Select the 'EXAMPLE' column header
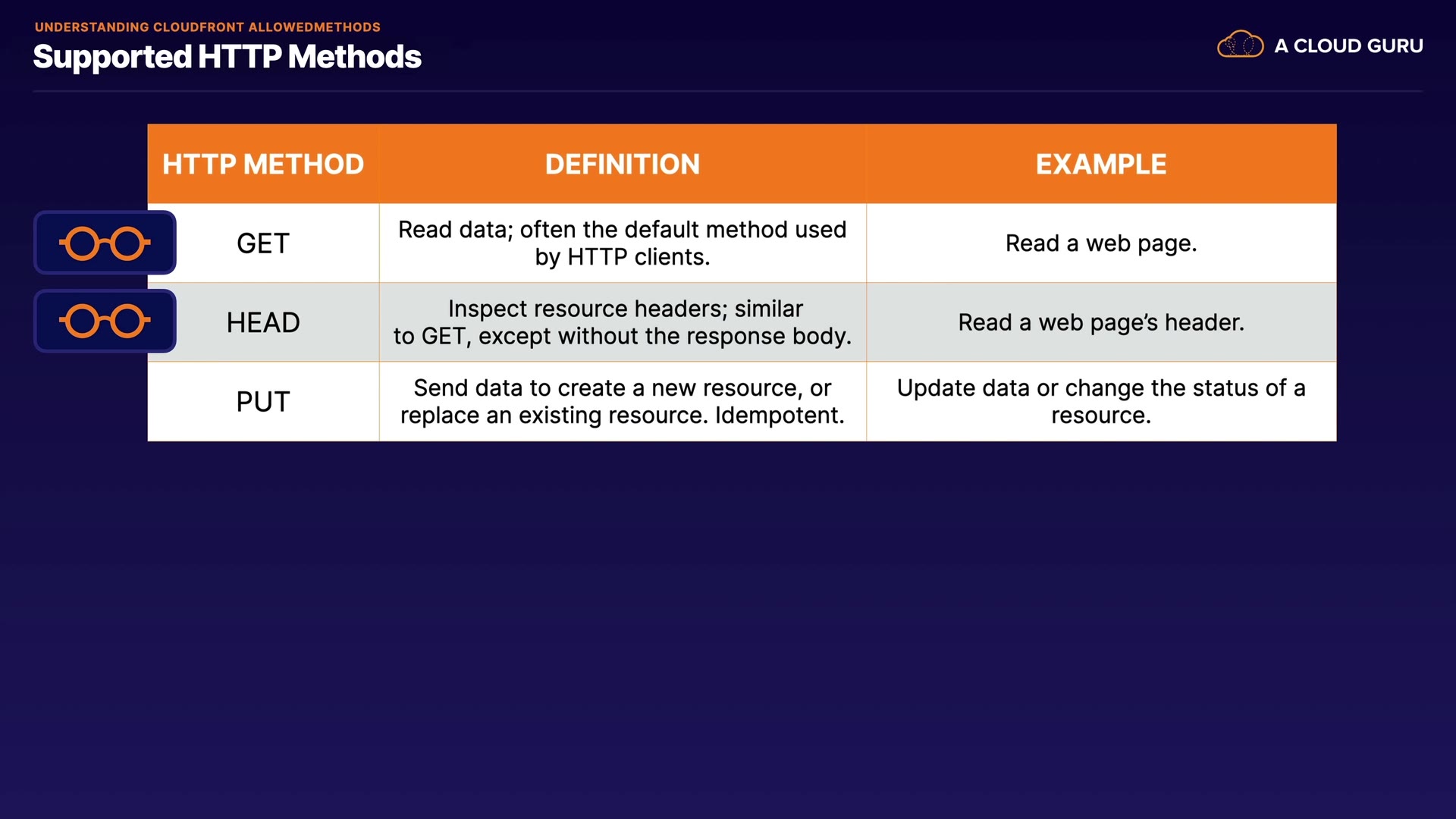This screenshot has height=819, width=1456. (1101, 165)
